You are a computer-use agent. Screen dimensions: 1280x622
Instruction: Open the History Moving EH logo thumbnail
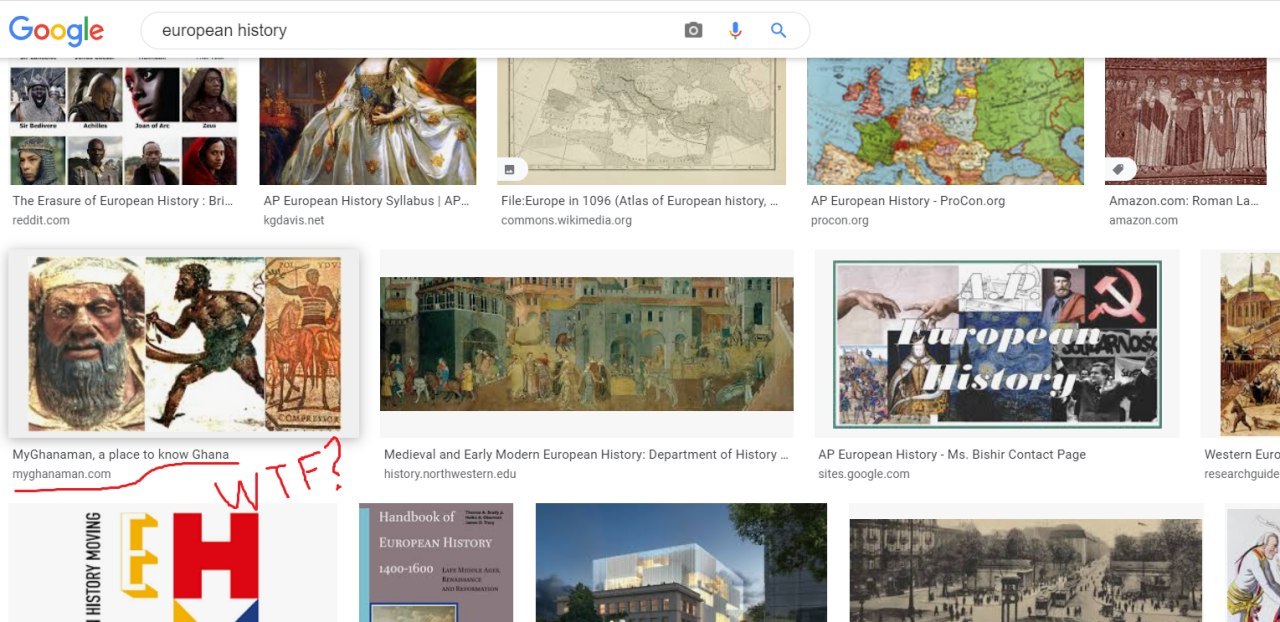pyautogui.click(x=173, y=563)
